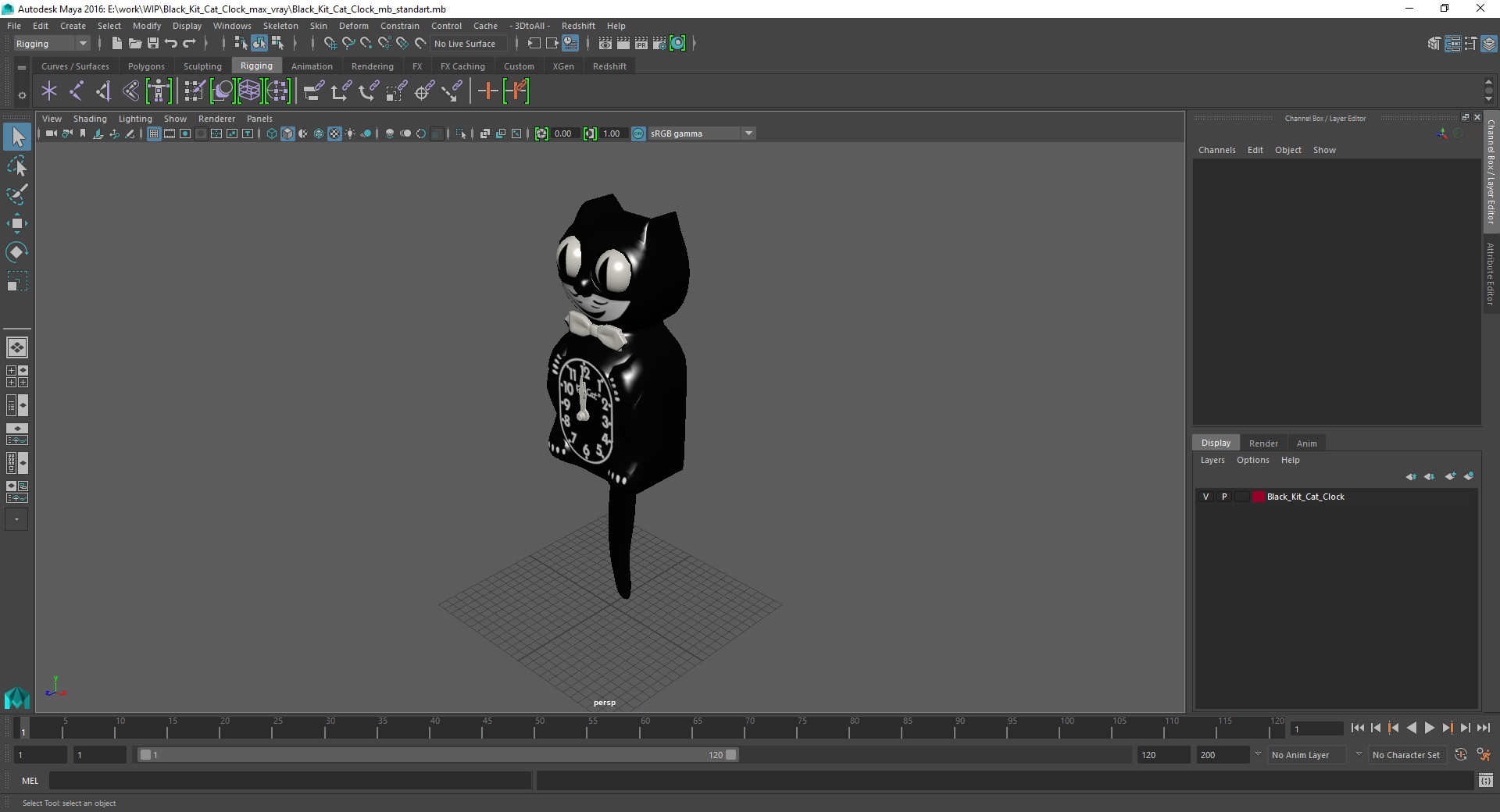Start IPR render from toolbar

641,44
